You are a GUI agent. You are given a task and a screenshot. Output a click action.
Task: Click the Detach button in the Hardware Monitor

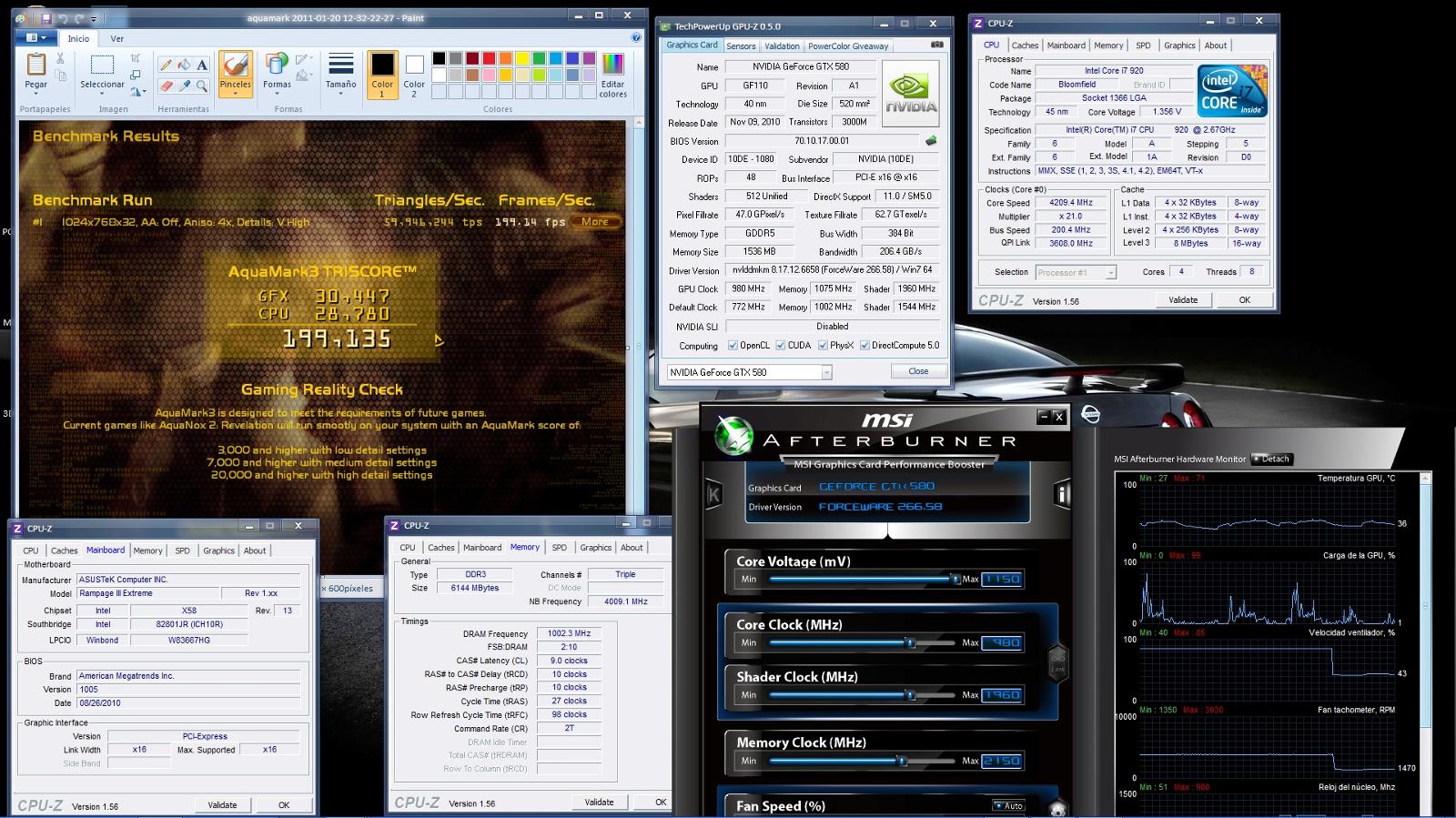(1271, 459)
